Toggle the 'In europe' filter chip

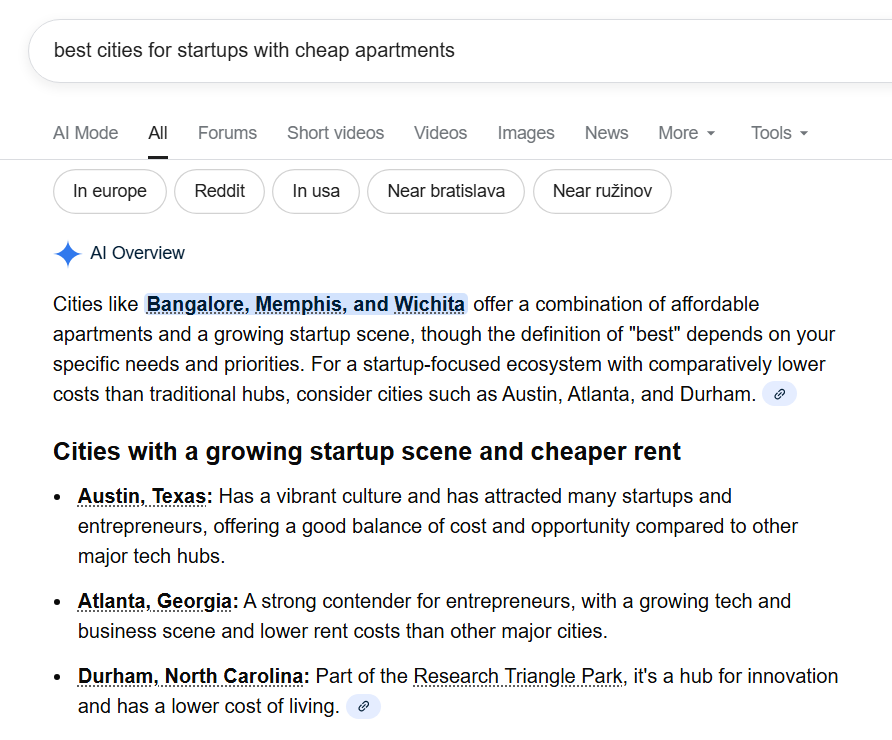[109, 191]
